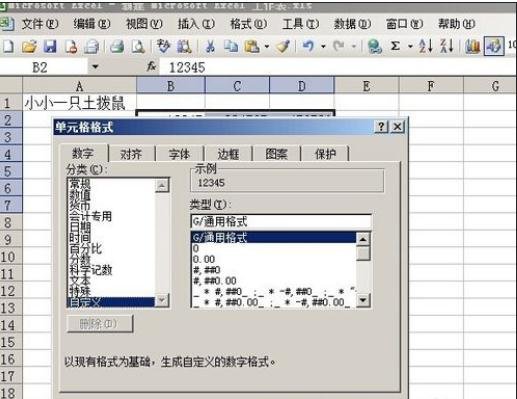Open the 数据 menu
Screen dimensions: 517x399
coord(352,24)
